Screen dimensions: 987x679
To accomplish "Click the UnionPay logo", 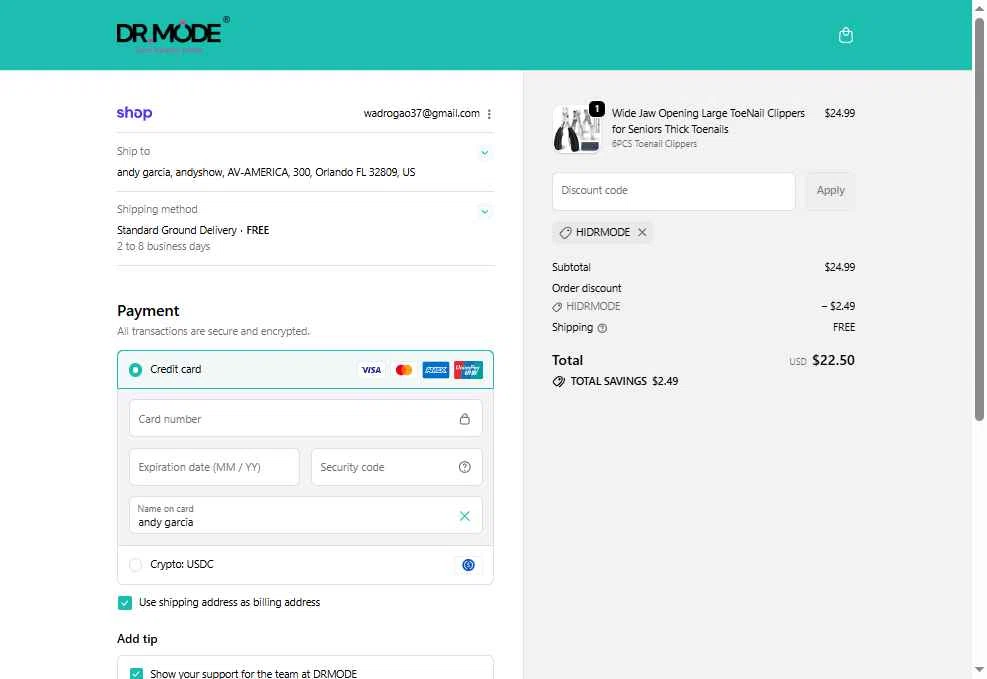I will (468, 370).
